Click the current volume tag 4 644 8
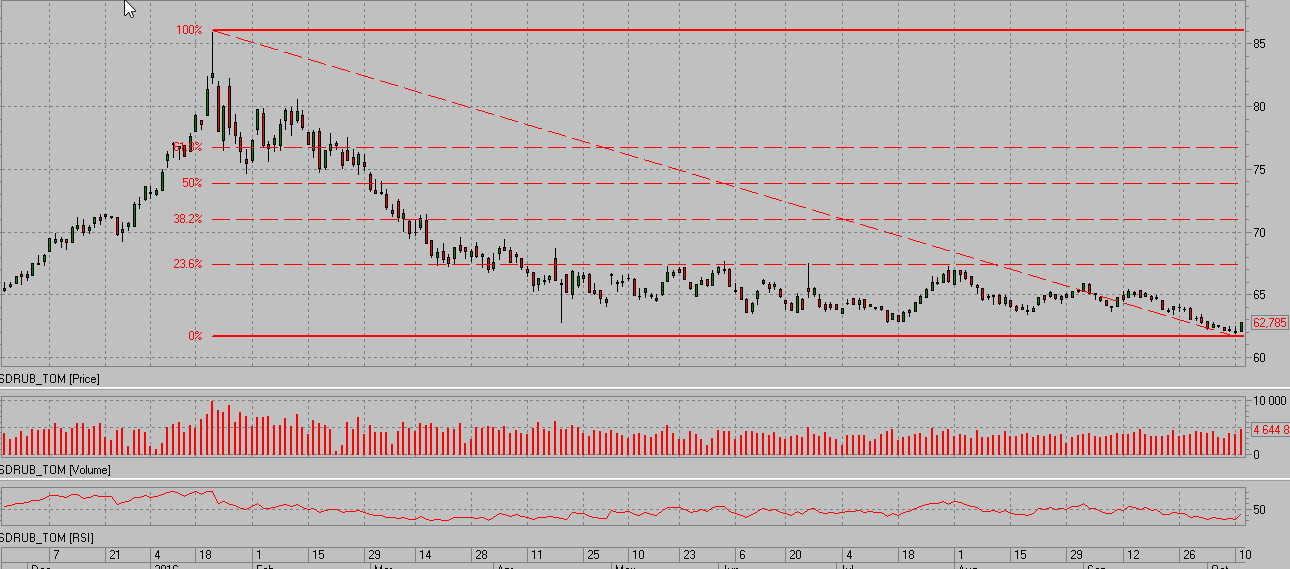The width and height of the screenshot is (1290, 569). point(1270,430)
